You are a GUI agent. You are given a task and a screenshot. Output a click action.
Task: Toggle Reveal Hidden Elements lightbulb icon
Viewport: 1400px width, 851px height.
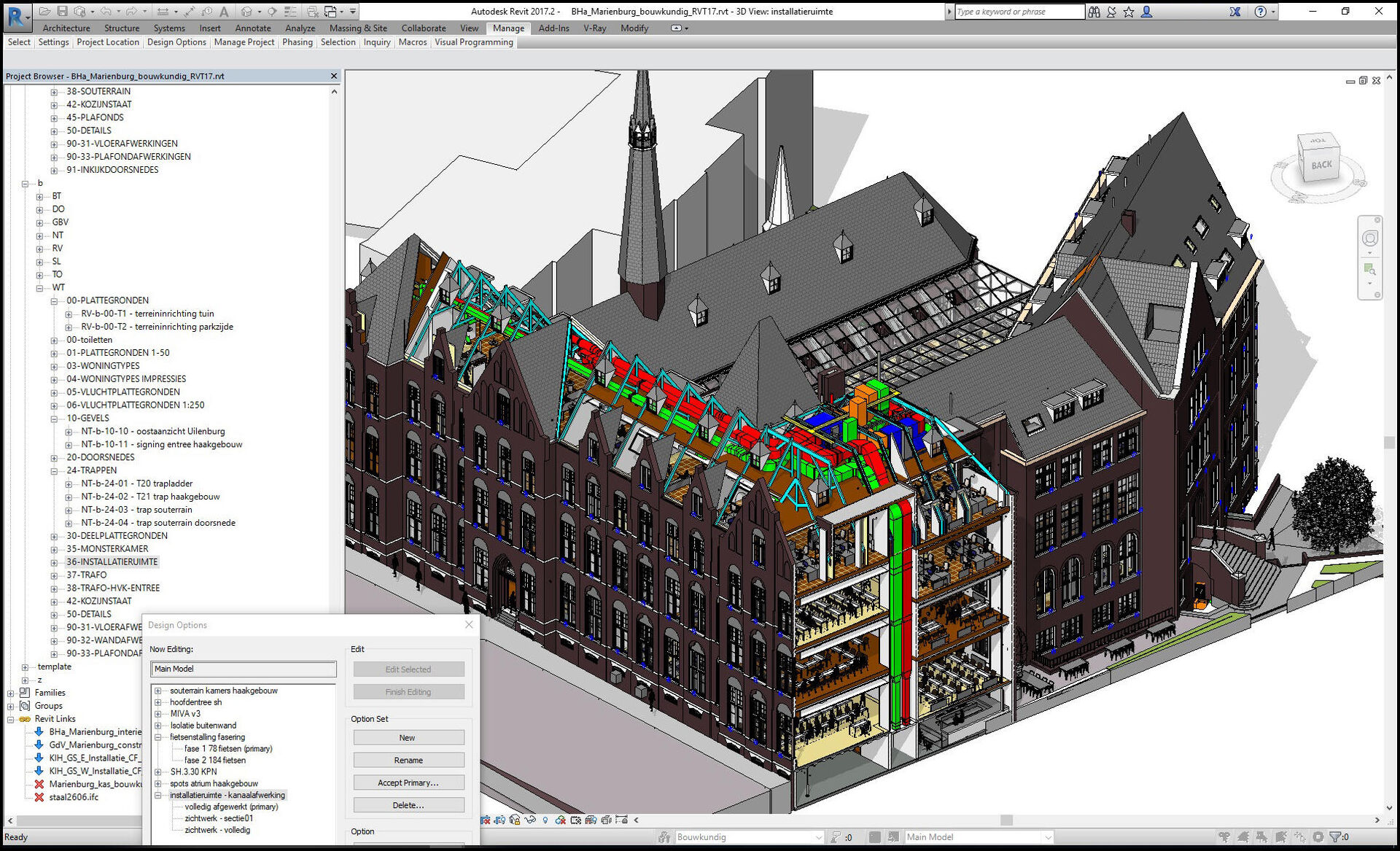point(545,820)
